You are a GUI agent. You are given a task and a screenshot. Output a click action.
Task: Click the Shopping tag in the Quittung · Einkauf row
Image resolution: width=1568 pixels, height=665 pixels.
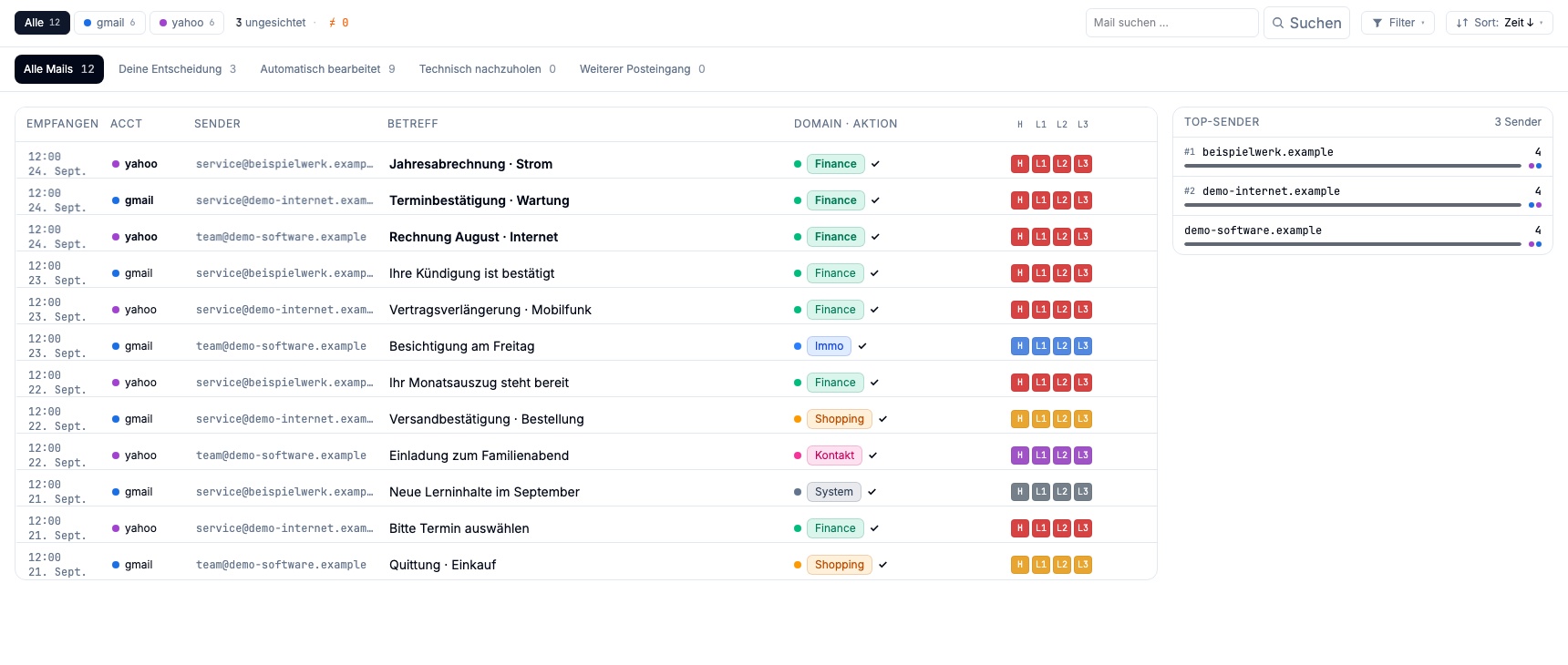[840, 565]
